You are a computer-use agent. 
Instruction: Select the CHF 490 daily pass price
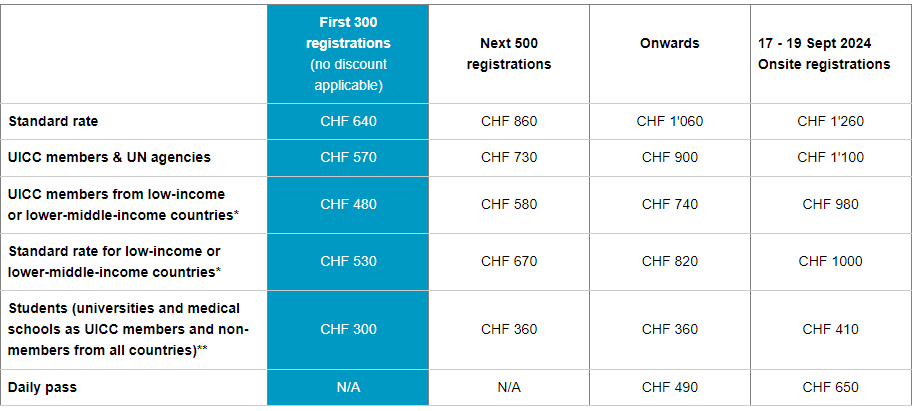669,387
